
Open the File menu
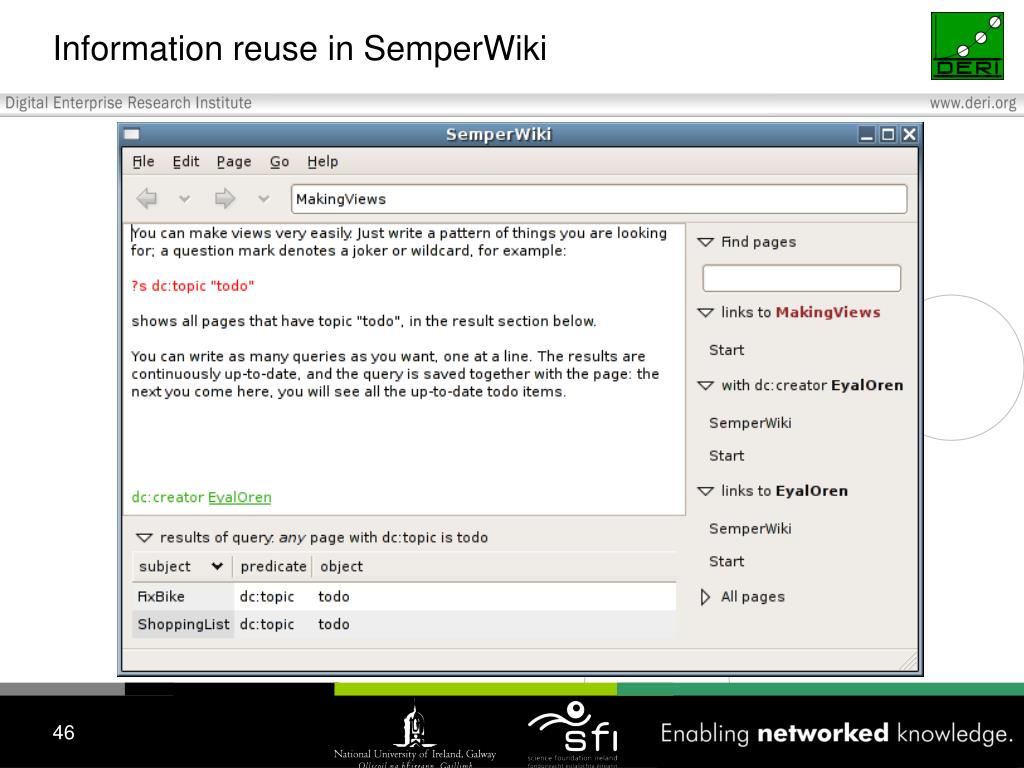[143, 161]
